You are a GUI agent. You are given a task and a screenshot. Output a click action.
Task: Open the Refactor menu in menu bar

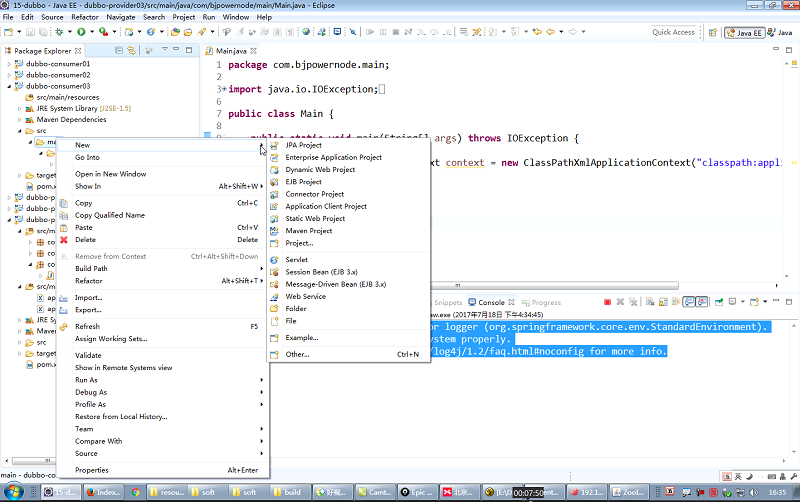pos(85,17)
